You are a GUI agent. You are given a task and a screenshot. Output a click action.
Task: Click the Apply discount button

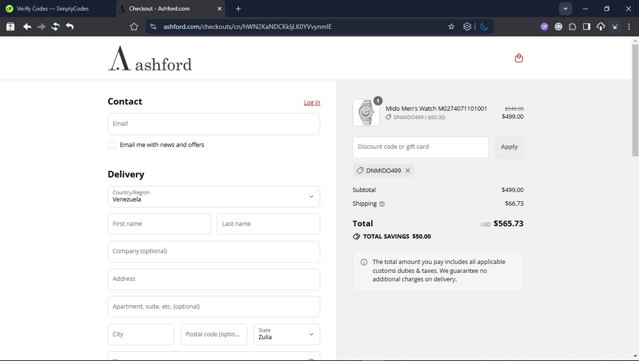click(x=509, y=147)
